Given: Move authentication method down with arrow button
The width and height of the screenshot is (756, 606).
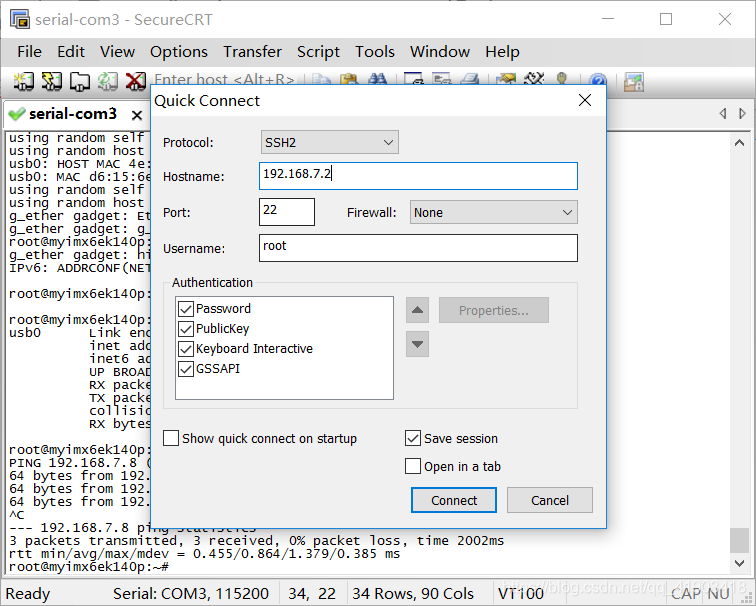Looking at the screenshot, I should 418,344.
